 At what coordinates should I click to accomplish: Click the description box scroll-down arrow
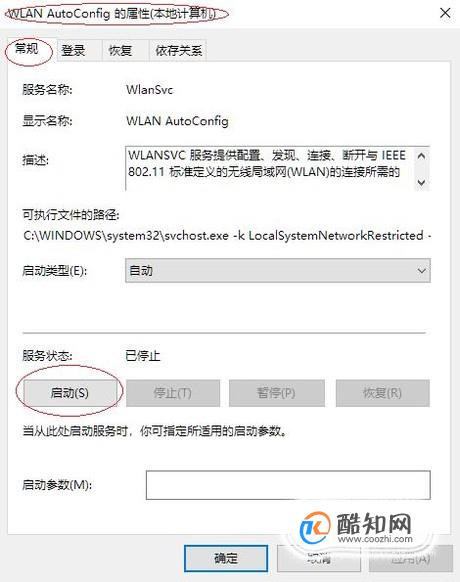421,183
